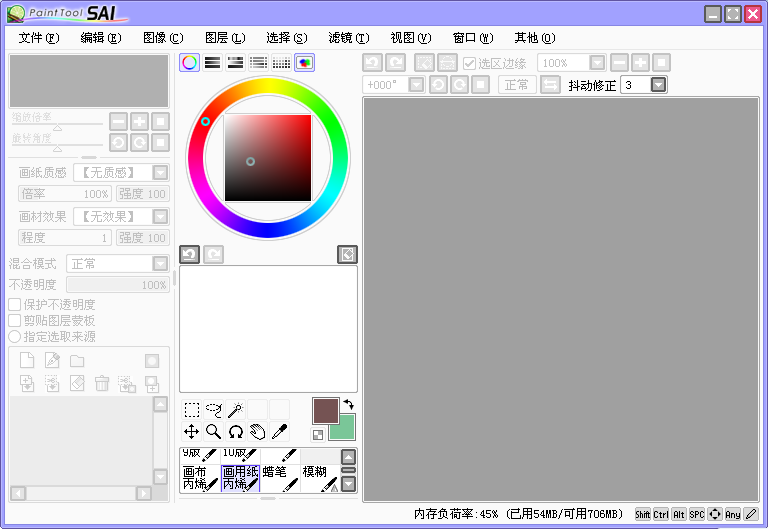
Task: Toggle the color wheel panel
Action: coord(190,63)
